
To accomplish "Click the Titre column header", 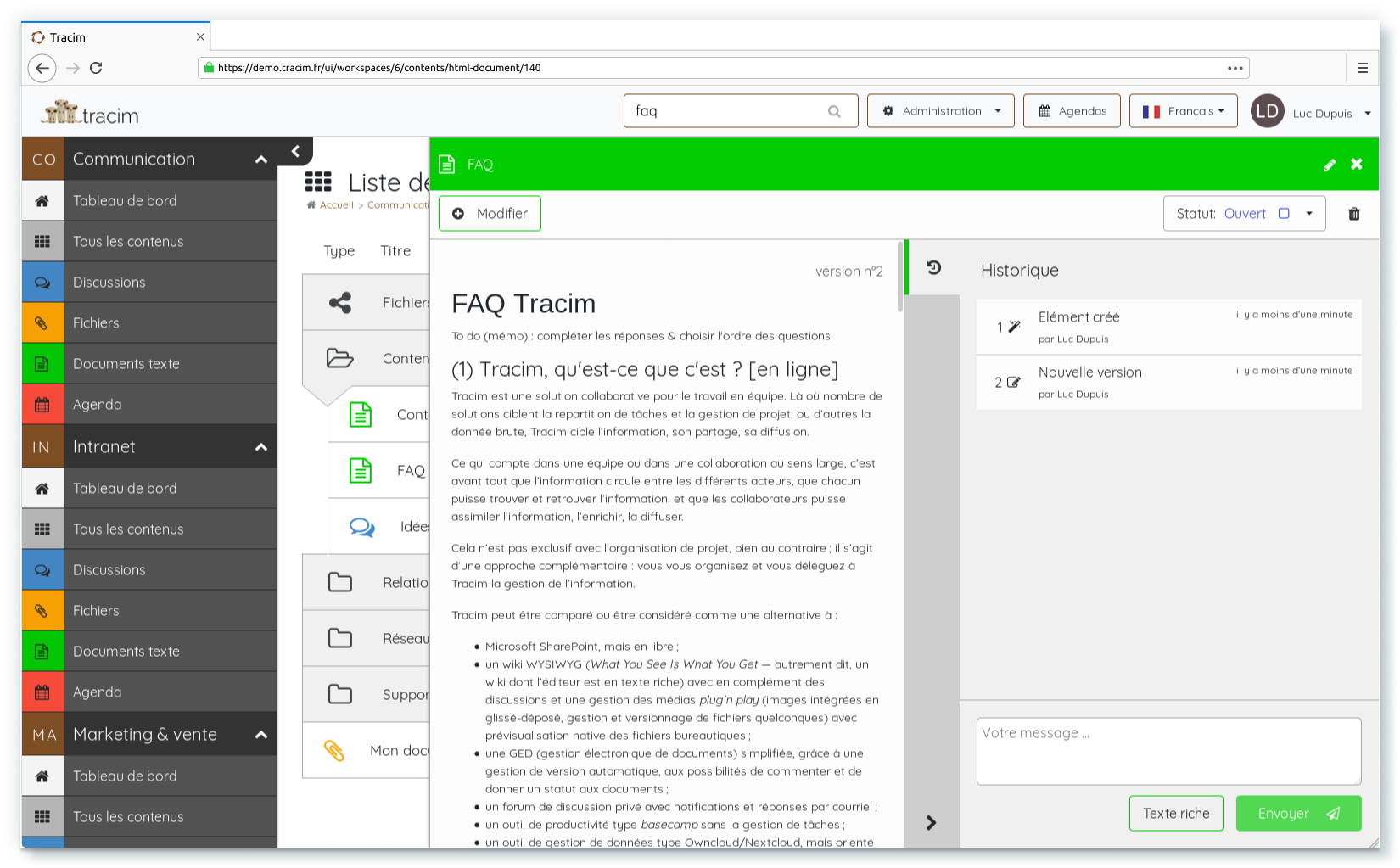I will 395,251.
